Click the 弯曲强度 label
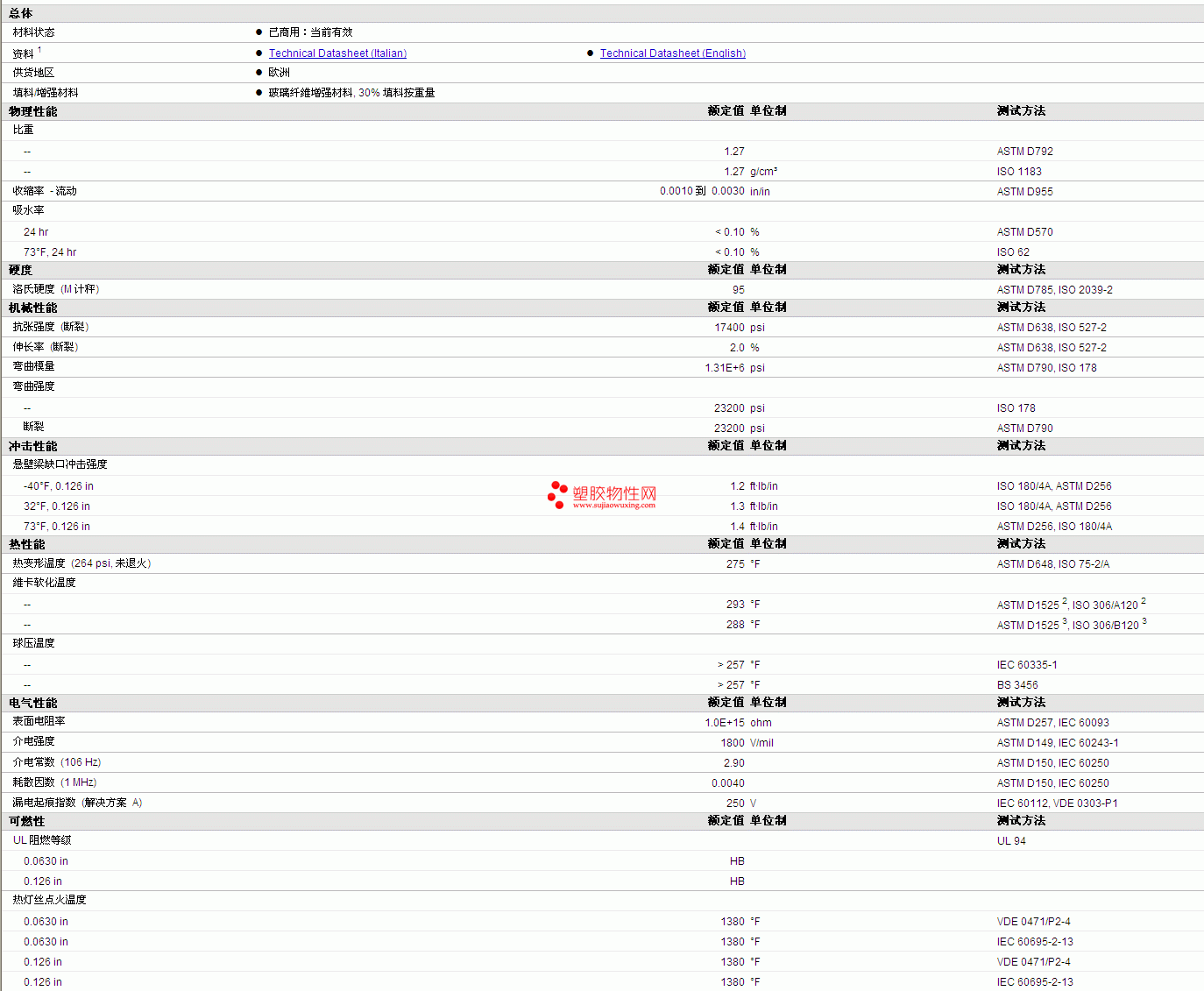 (x=33, y=386)
